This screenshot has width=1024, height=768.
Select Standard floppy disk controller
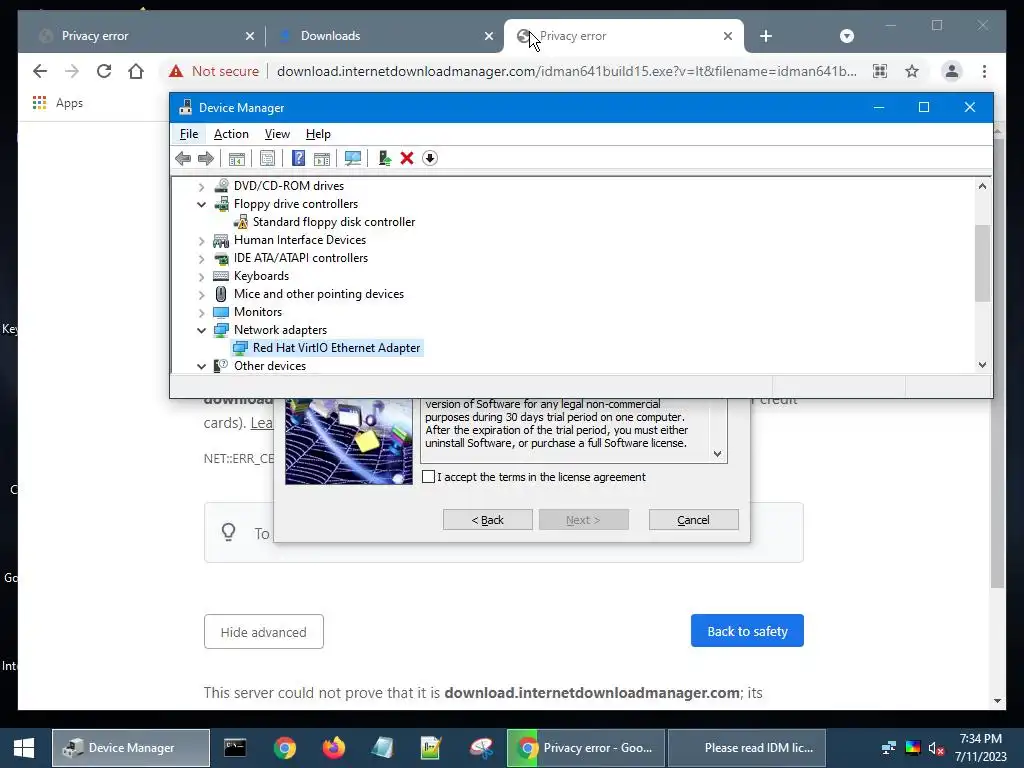point(334,222)
